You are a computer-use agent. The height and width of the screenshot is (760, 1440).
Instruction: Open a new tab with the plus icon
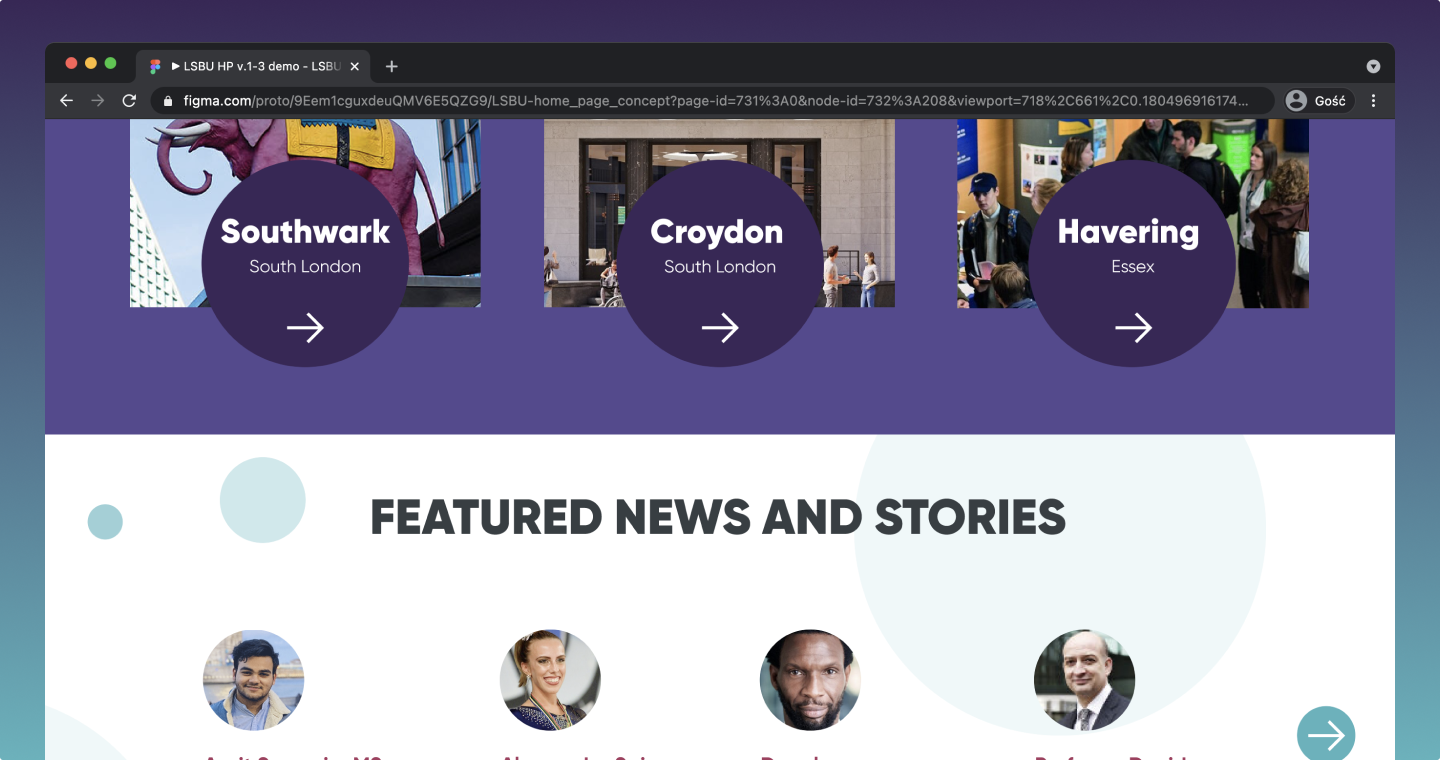[392, 66]
